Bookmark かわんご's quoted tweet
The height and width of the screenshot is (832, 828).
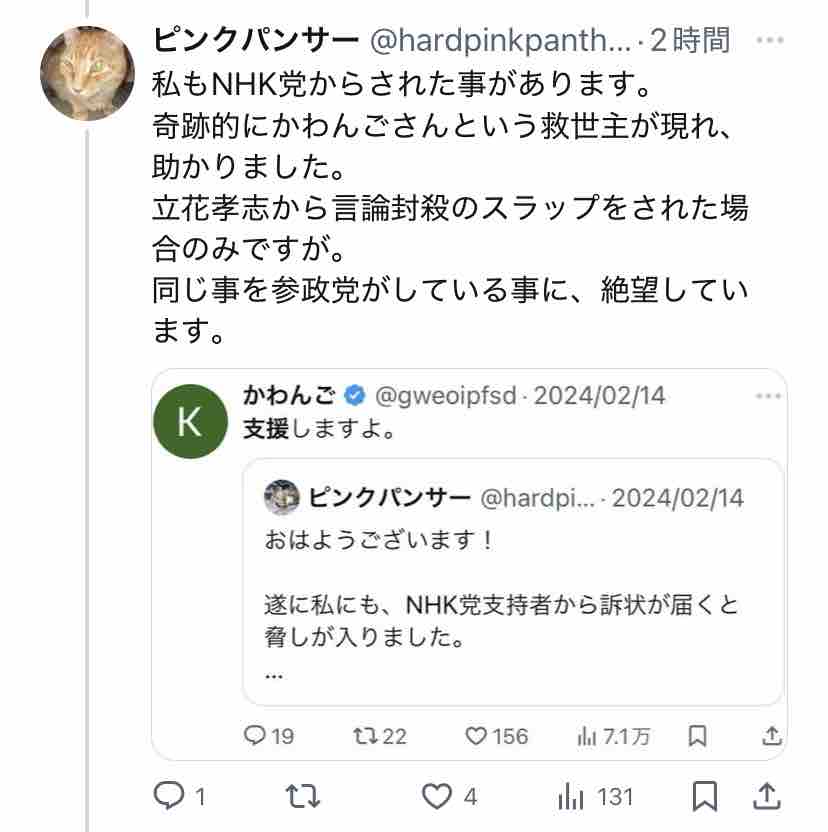[x=699, y=736]
